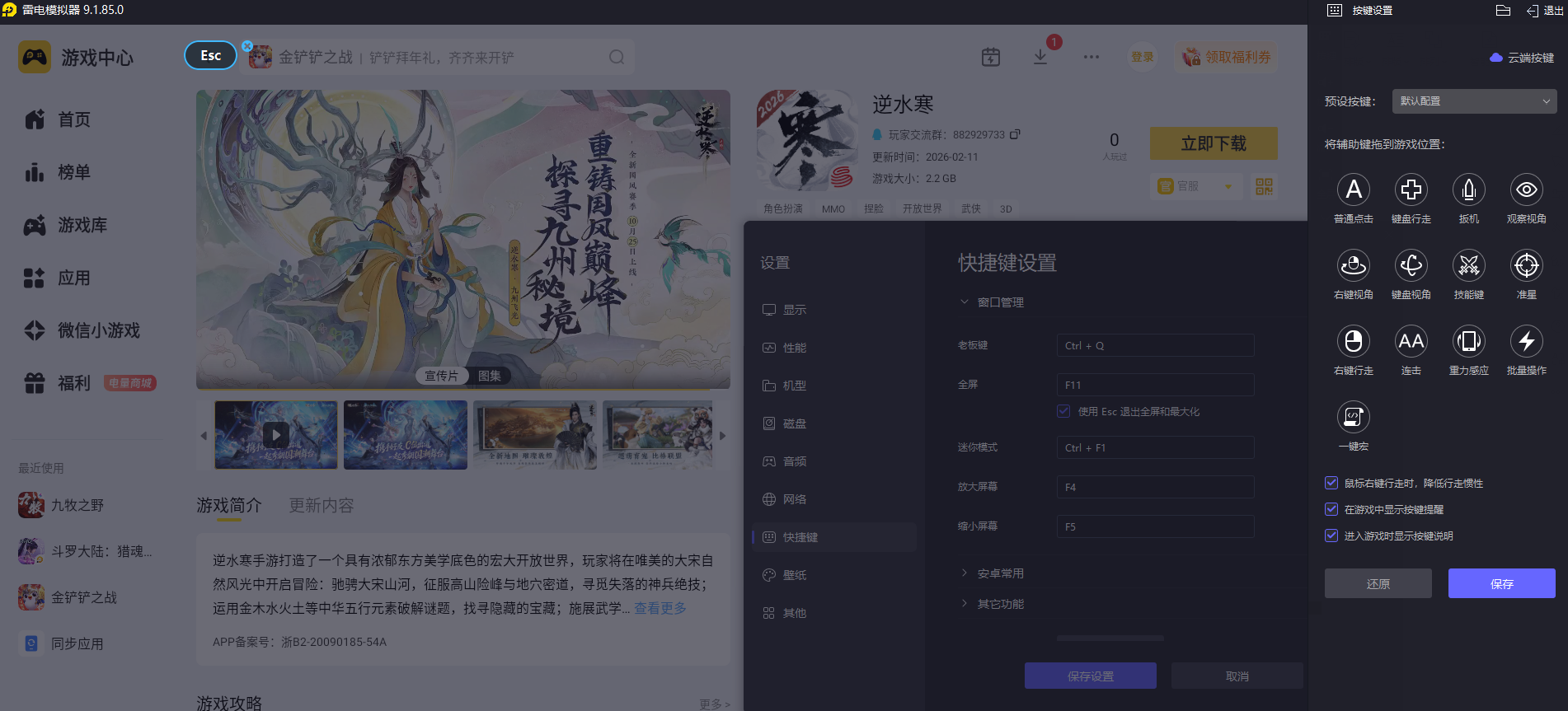Screen dimensions: 1568x711
Task: Open the 预设按键 默认配置 dropdown
Action: coord(1474,101)
